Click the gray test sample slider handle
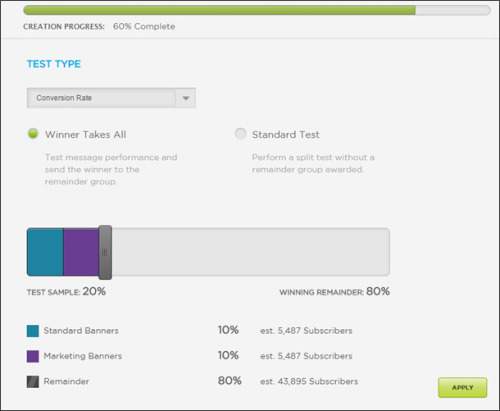This screenshot has height=411, width=500. (105, 252)
